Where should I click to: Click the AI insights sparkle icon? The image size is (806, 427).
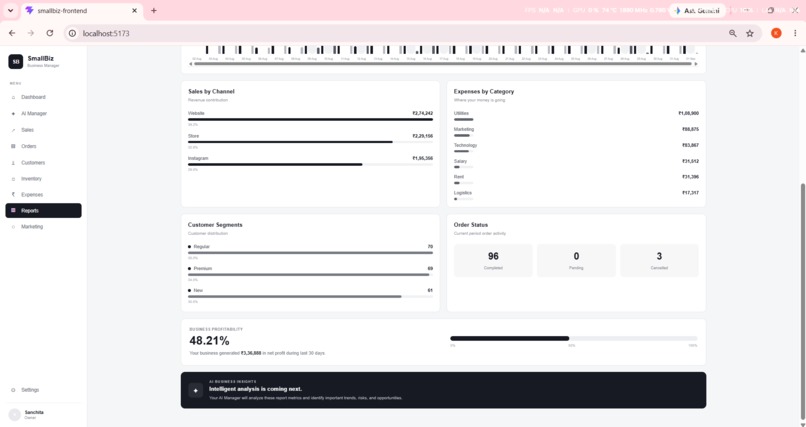coord(195,391)
